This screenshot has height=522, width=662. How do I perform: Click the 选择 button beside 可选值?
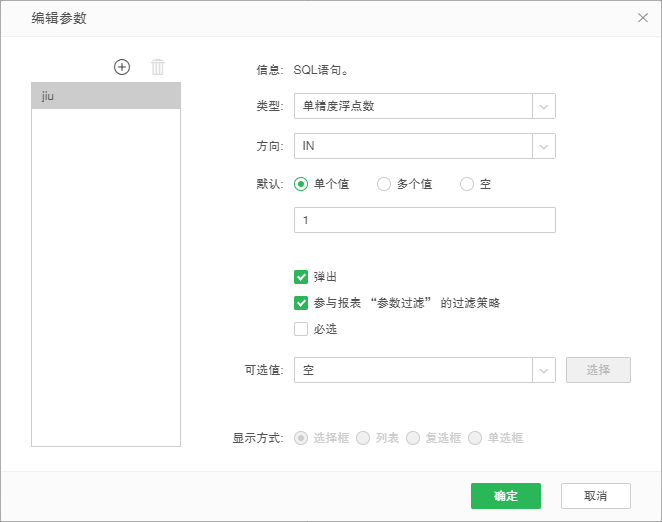point(598,370)
